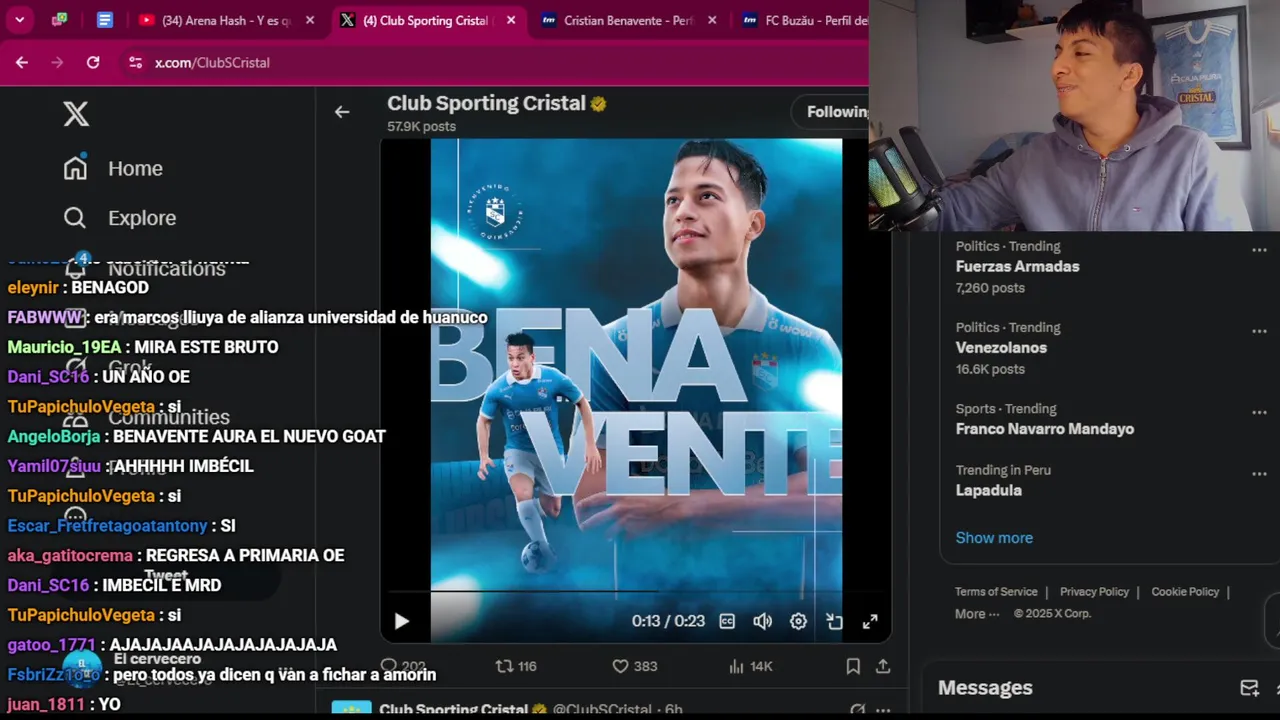Toggle video captions
Screen dimensions: 1280x720
click(x=727, y=621)
